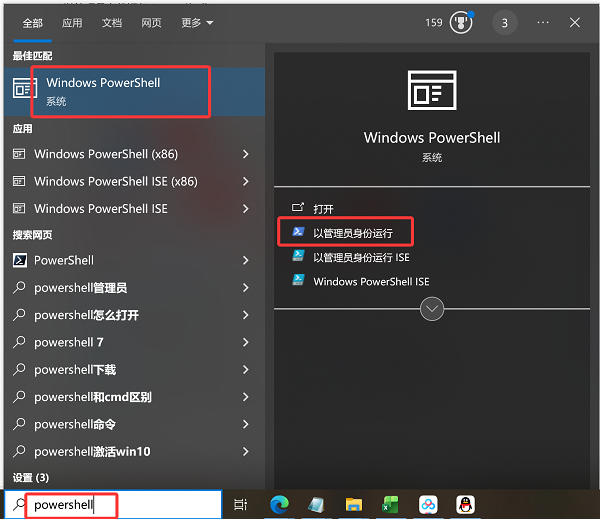
Task: Open Baidu Netdisk from the taskbar
Action: click(428, 505)
